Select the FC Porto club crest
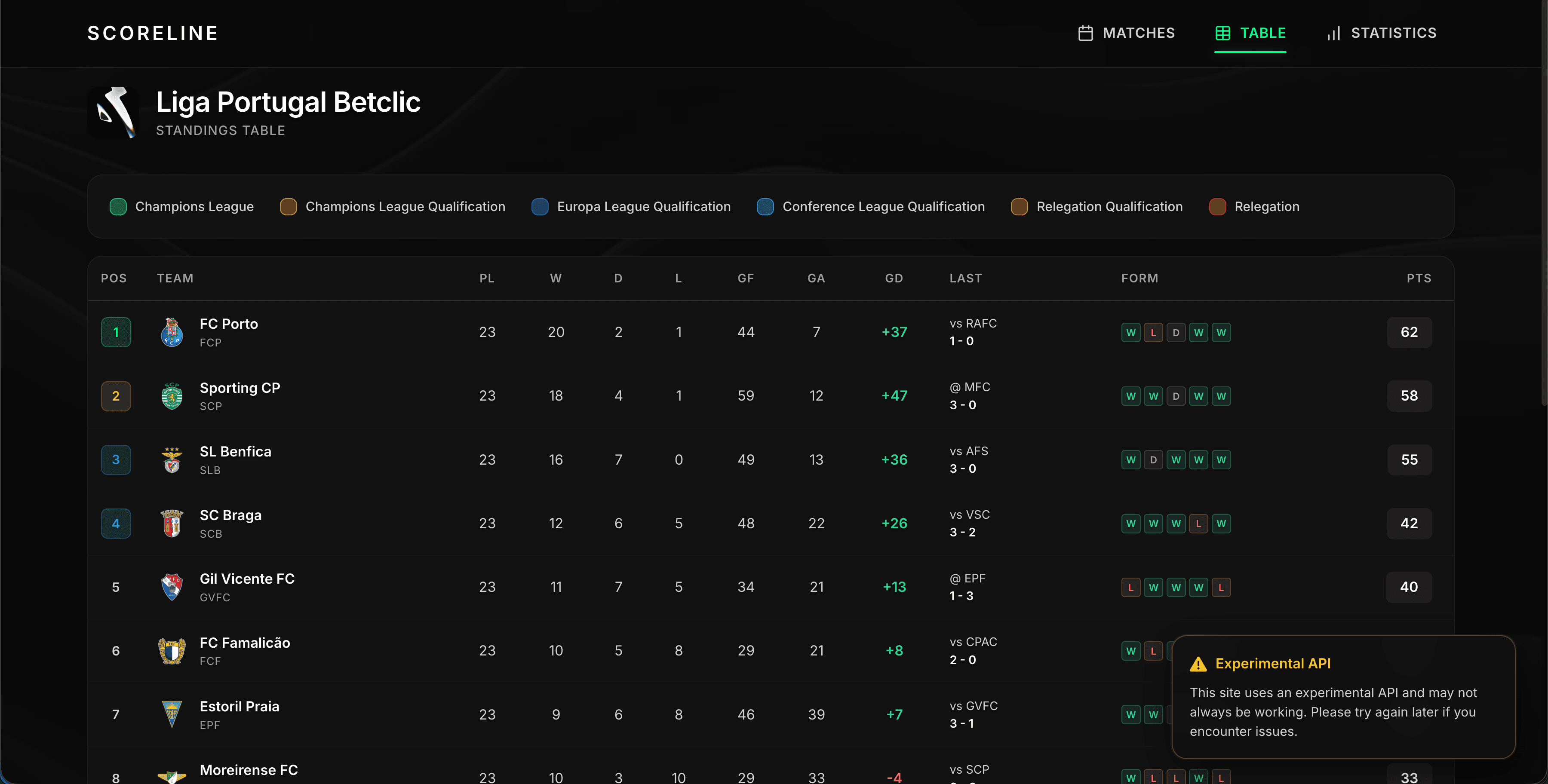Screen dimensions: 1548x784 click(172, 332)
